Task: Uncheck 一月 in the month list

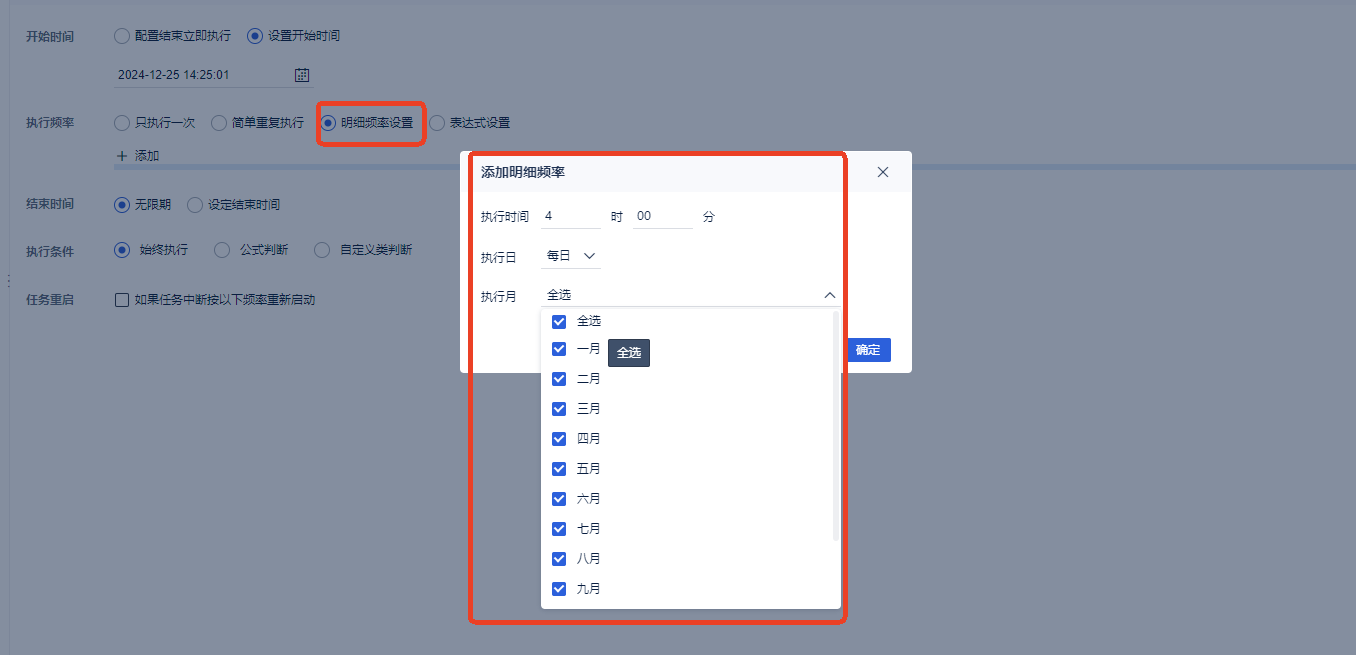Action: coord(559,349)
